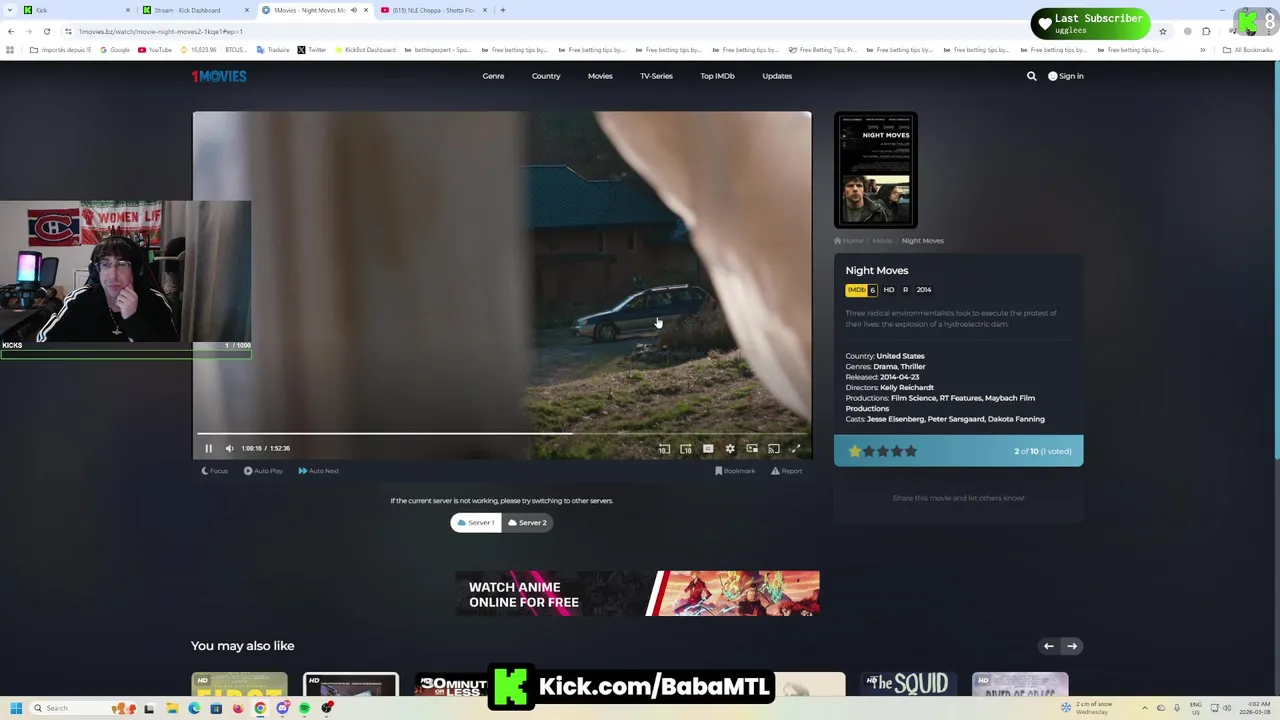Switch to the NLE Choppa YouTube tab
Image resolution: width=1280 pixels, height=720 pixels.
[x=433, y=10]
